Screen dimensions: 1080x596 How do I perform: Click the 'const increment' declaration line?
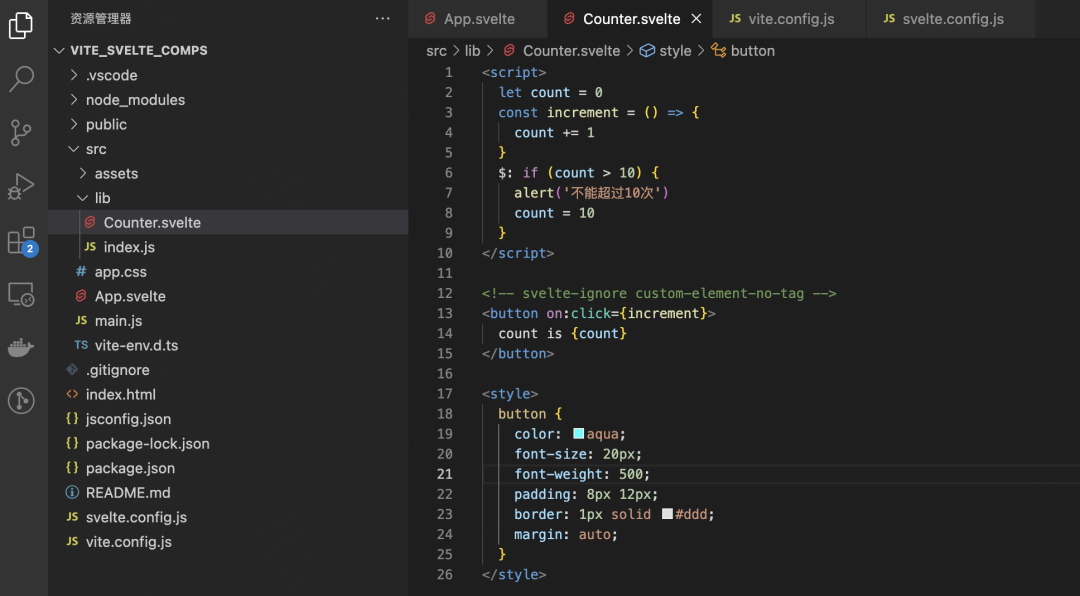tap(599, 112)
